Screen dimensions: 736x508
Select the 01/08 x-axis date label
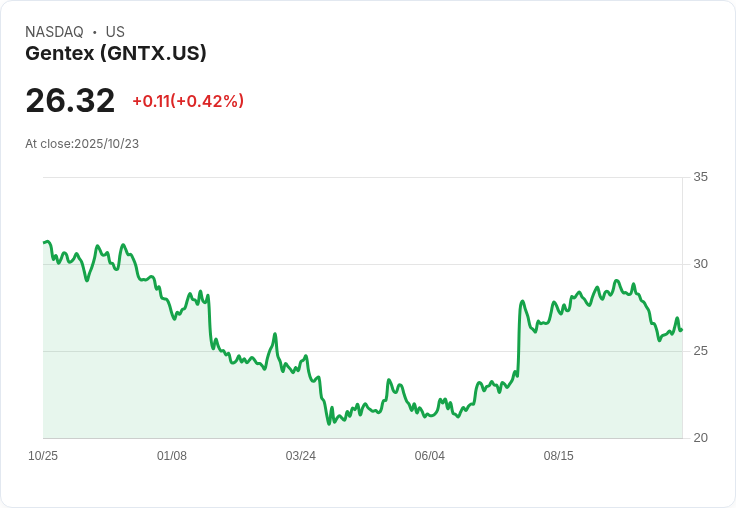click(172, 456)
